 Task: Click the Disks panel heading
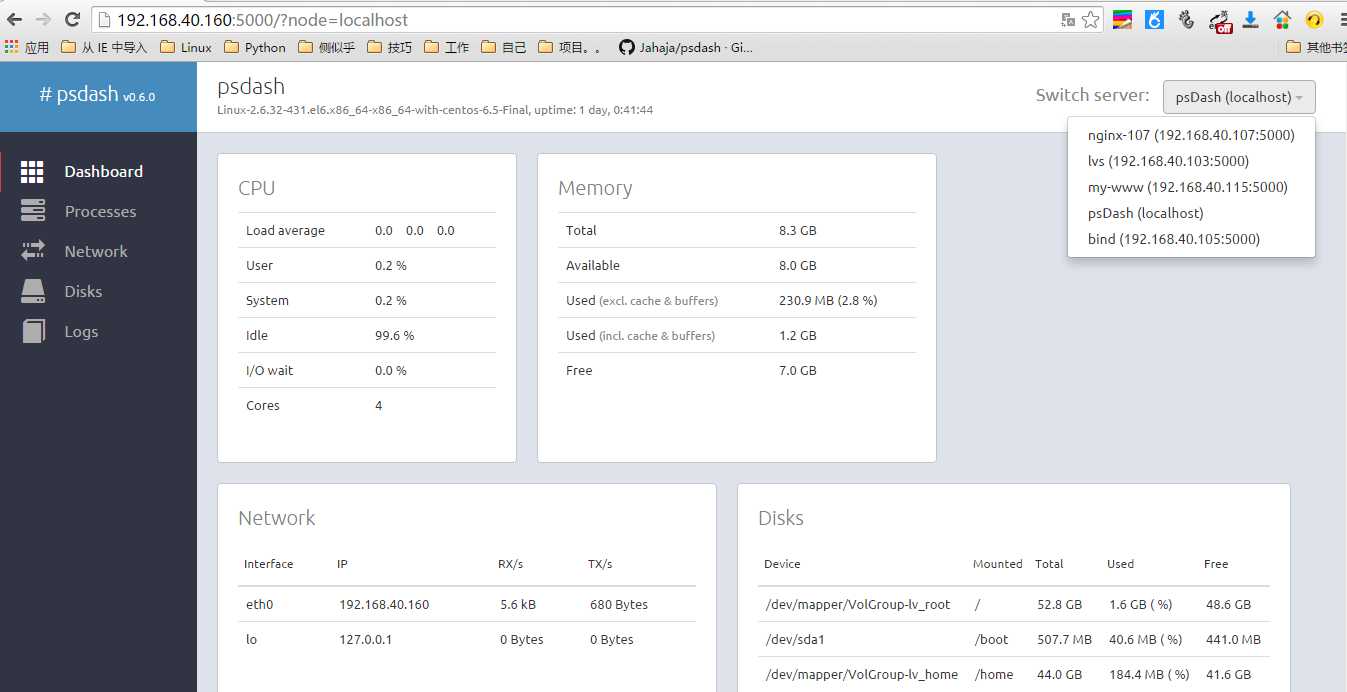click(x=781, y=518)
